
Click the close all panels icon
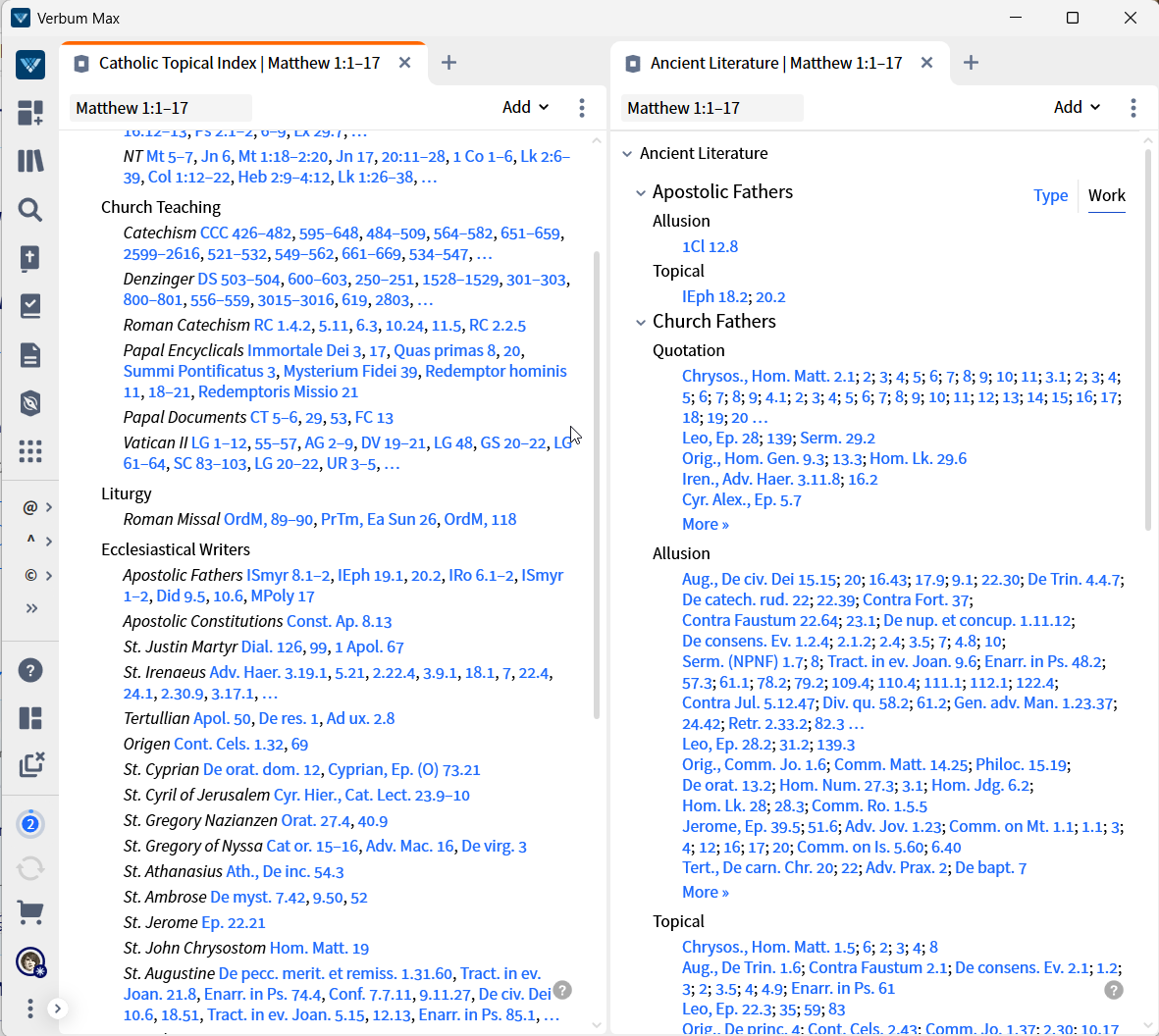coord(31,765)
